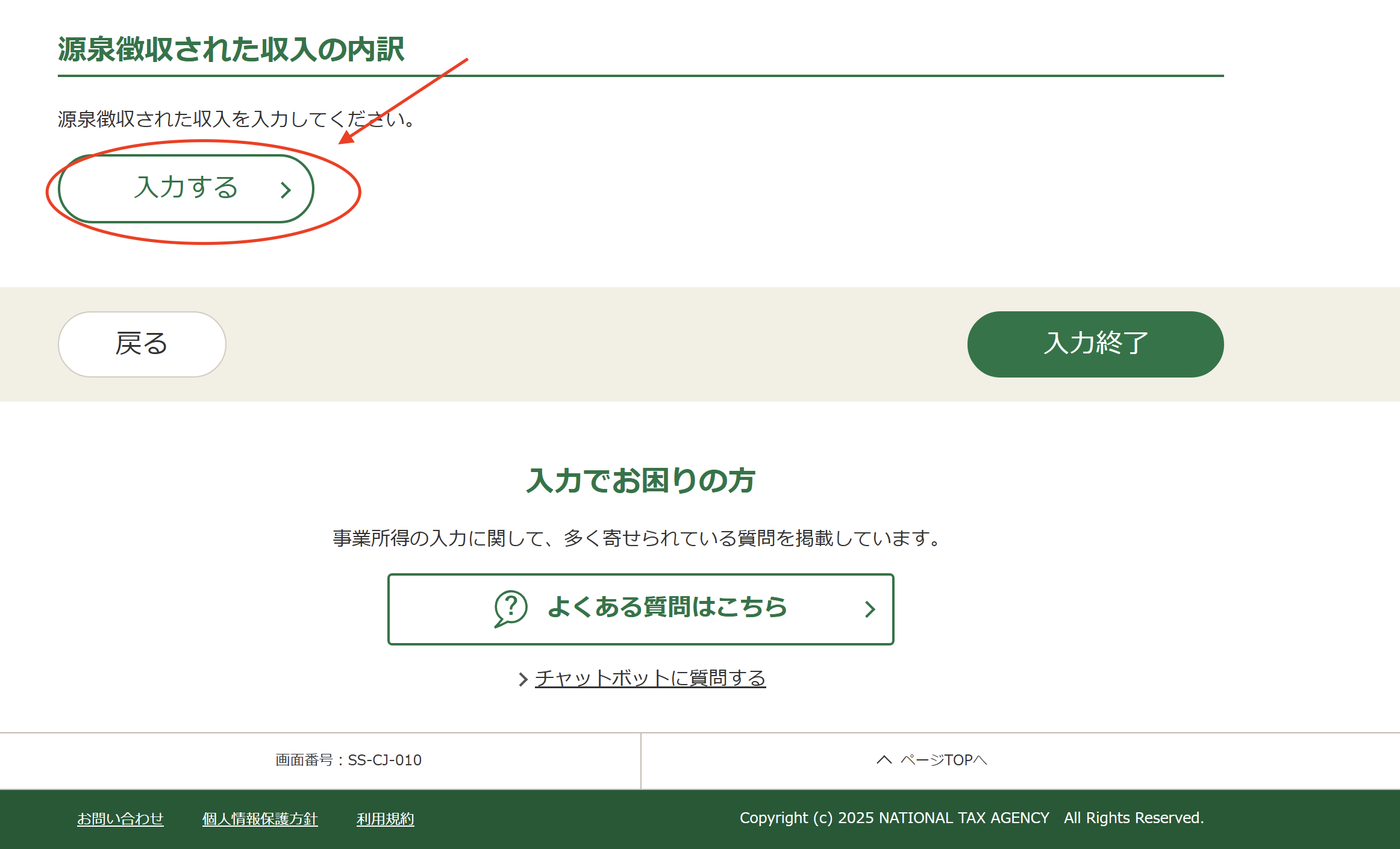This screenshot has width=1400, height=849.
Task: Open the よくある質問はこちら FAQ button
Action: click(641, 609)
